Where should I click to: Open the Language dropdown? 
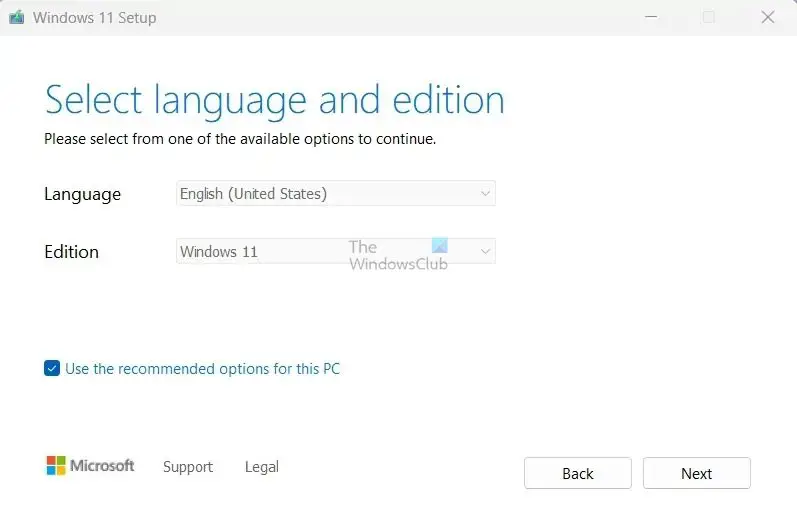[x=335, y=193]
